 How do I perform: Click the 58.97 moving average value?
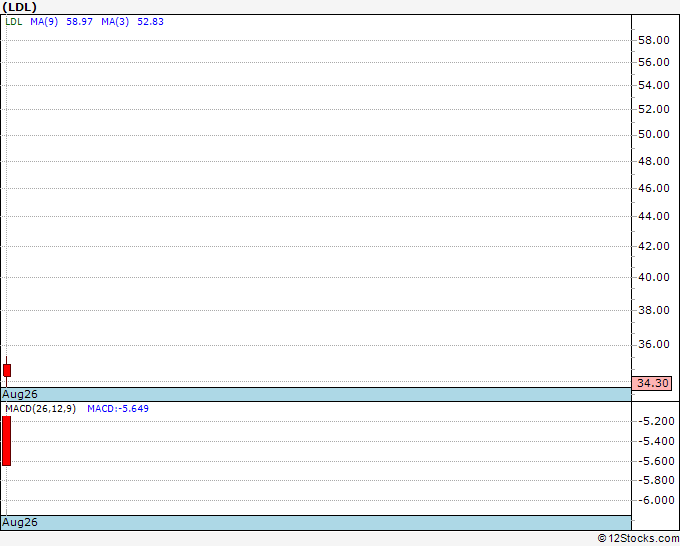(x=79, y=22)
